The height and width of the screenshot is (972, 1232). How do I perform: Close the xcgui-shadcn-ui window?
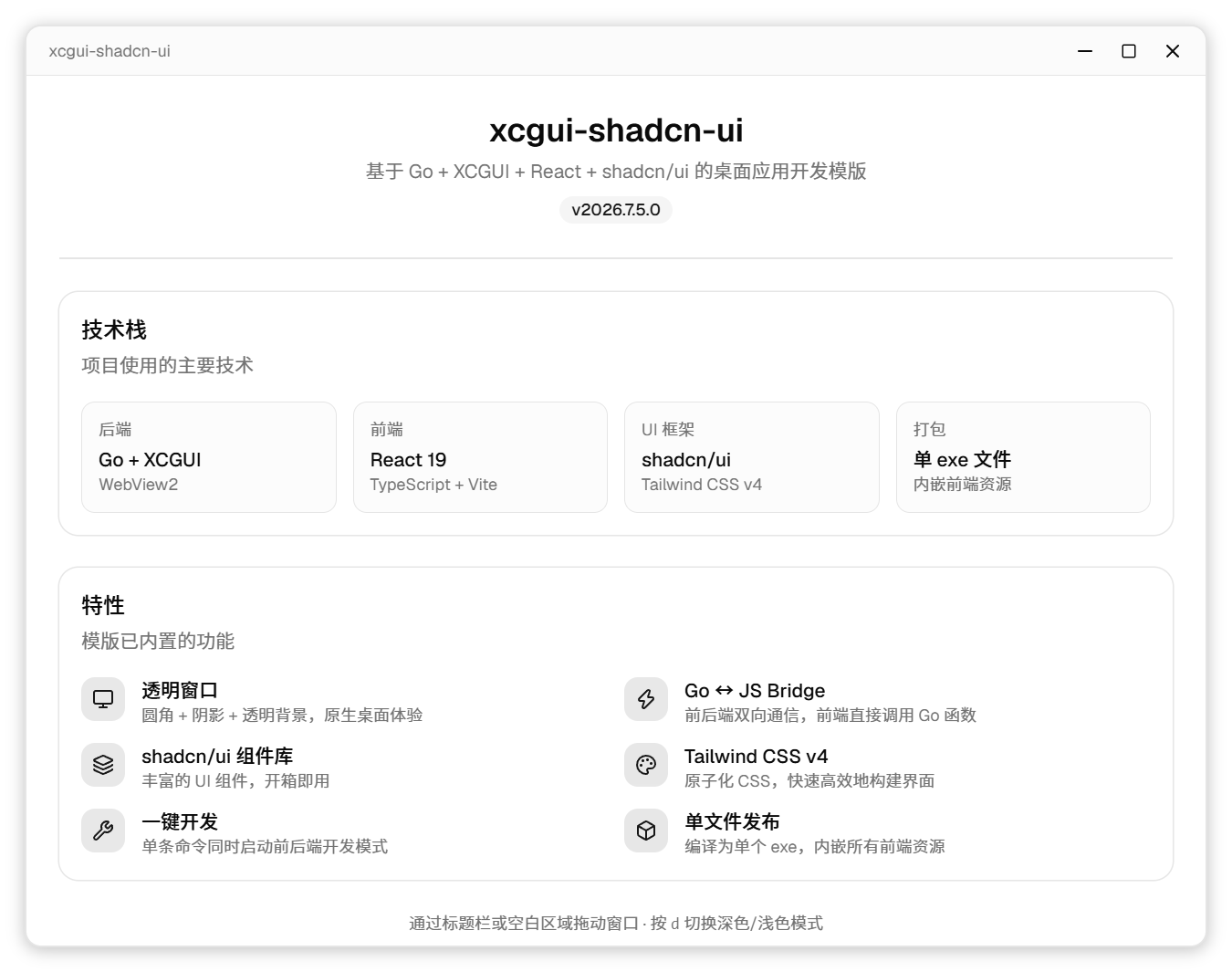click(1173, 51)
